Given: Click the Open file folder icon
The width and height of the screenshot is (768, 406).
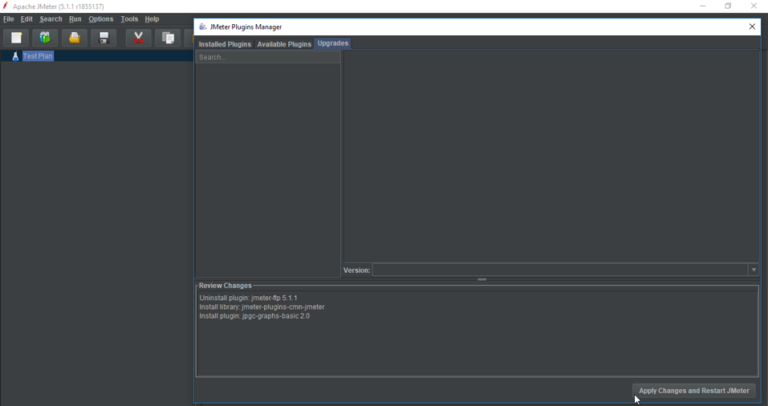Looking at the screenshot, I should [x=74, y=38].
